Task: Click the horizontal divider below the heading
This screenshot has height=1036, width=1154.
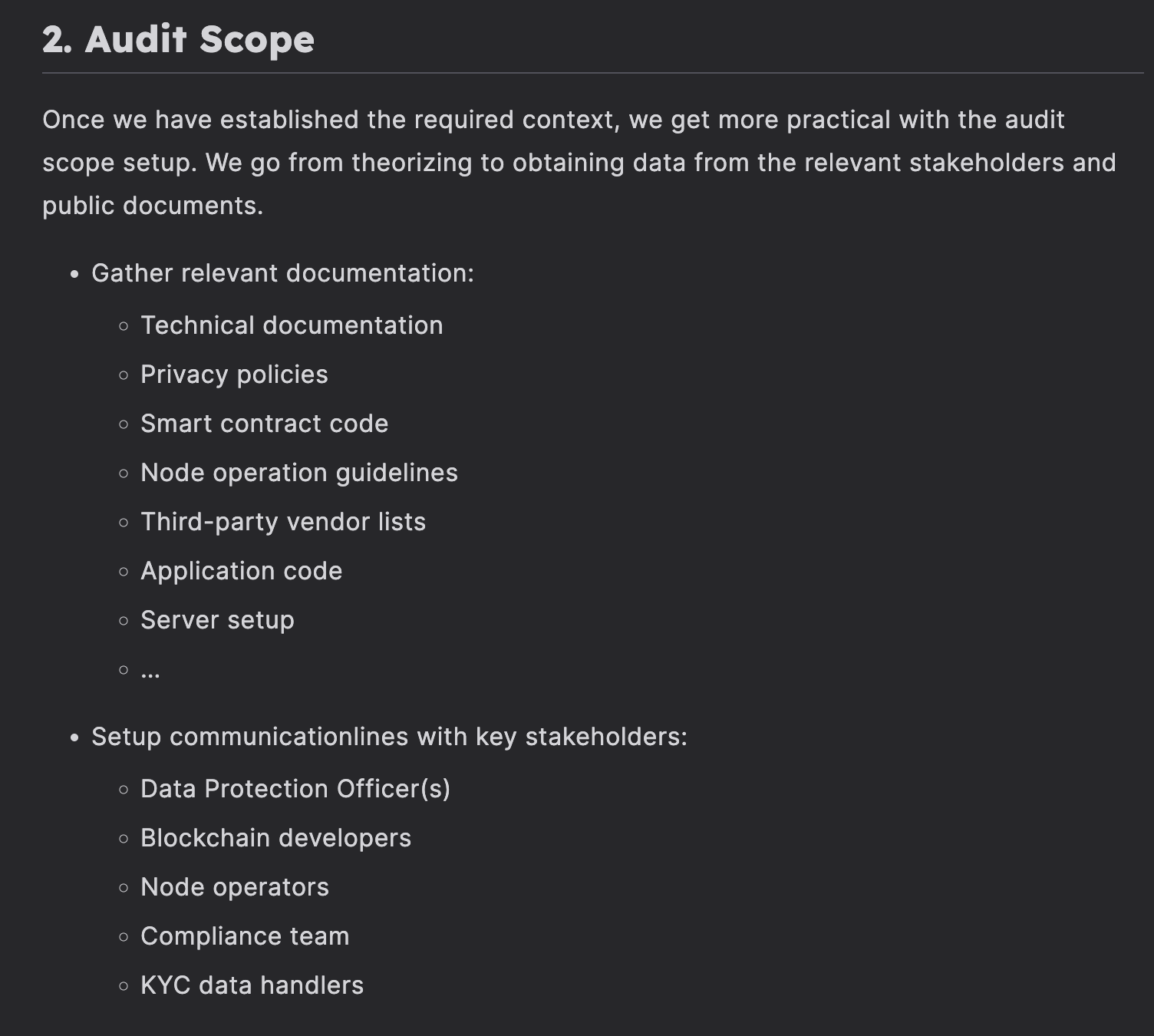Action: (592, 74)
